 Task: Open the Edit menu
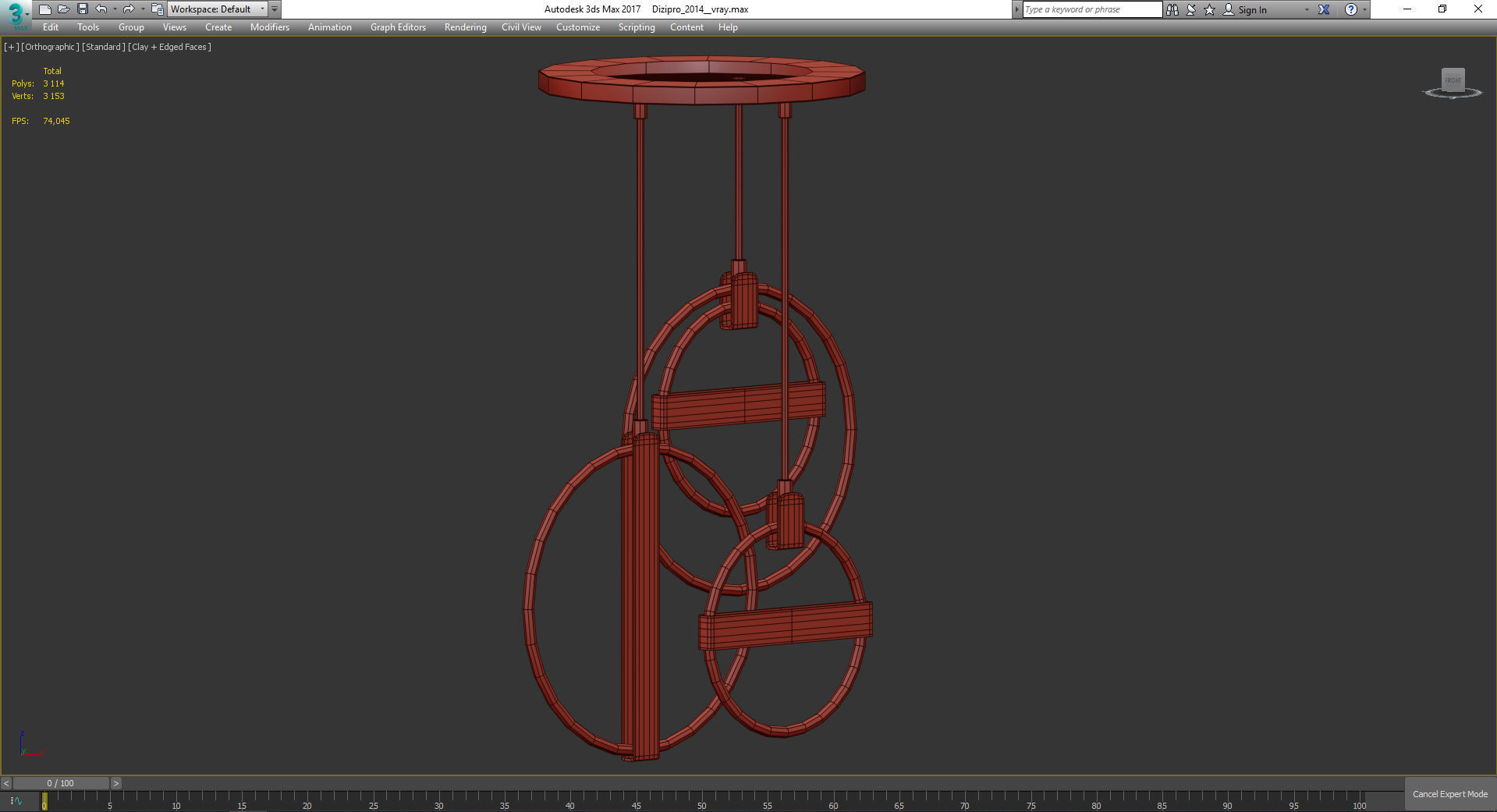click(51, 27)
